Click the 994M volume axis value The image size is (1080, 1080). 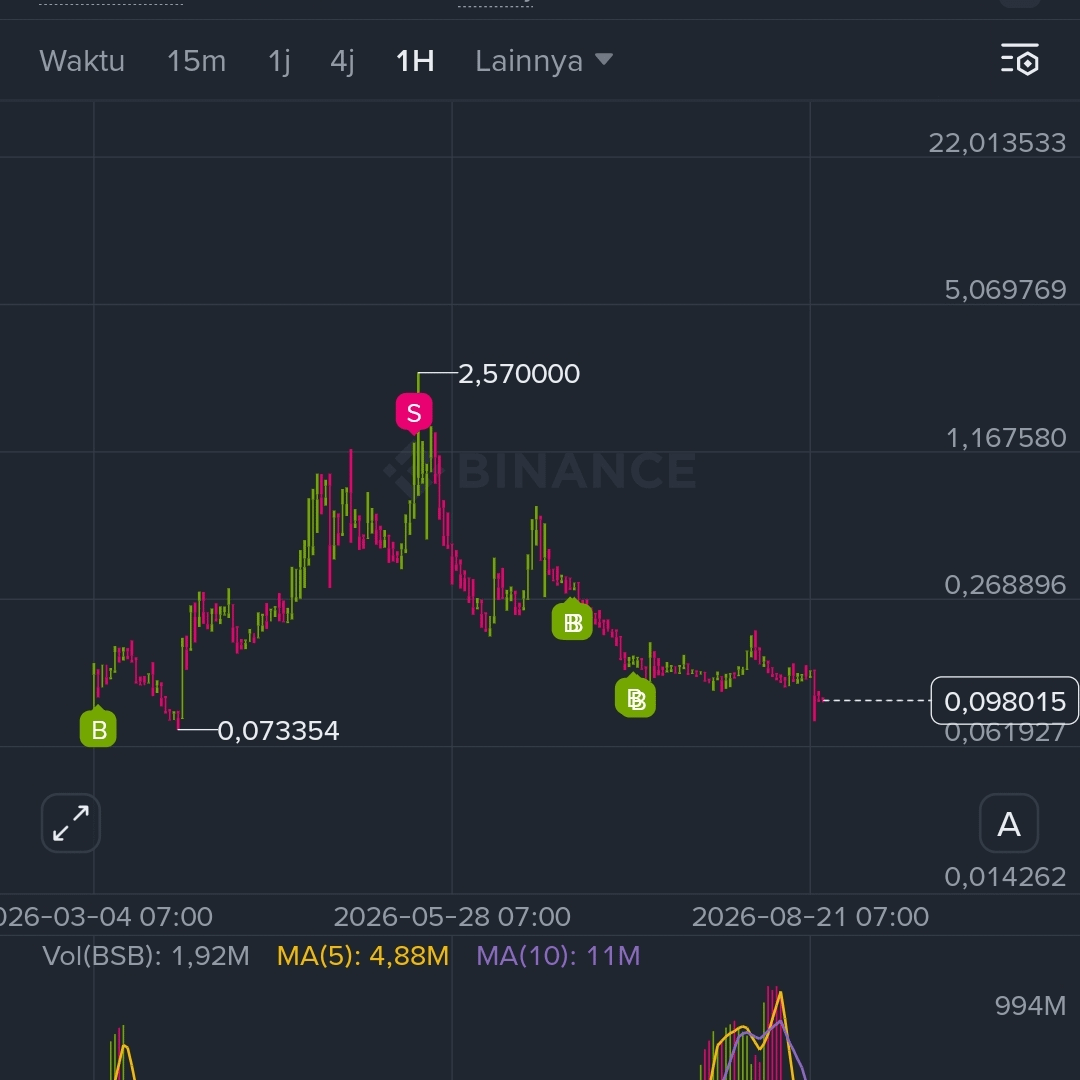pos(1030,1006)
